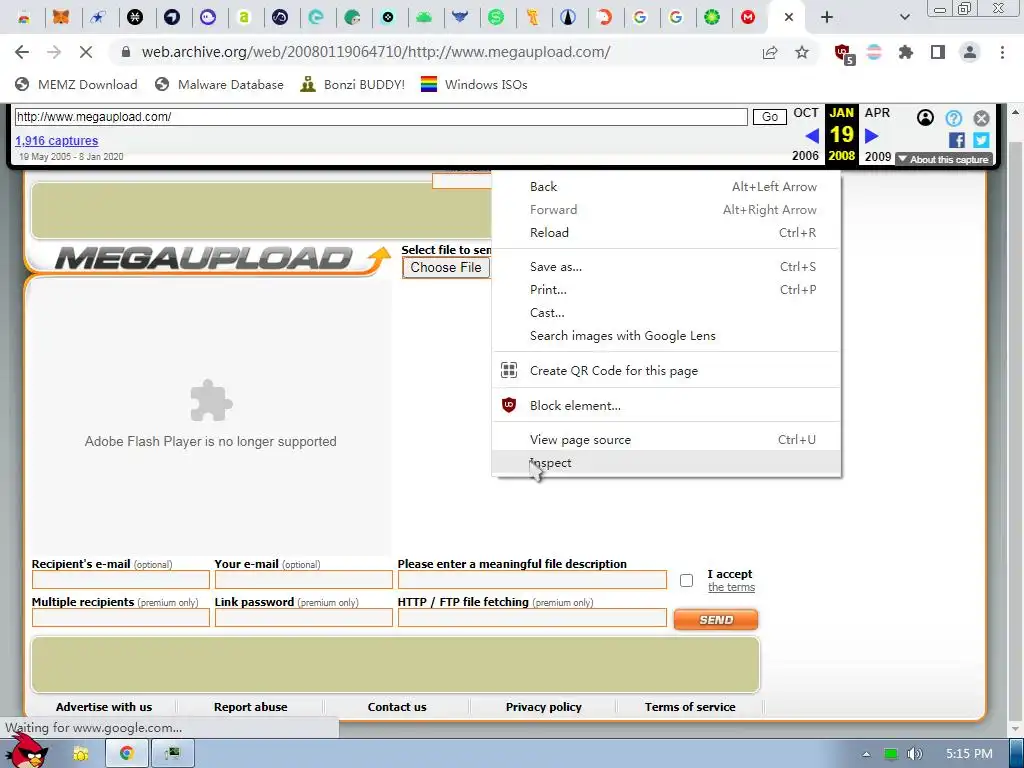Image resolution: width=1024 pixels, height=768 pixels.
Task: Click the file description field
Action: tap(532, 580)
